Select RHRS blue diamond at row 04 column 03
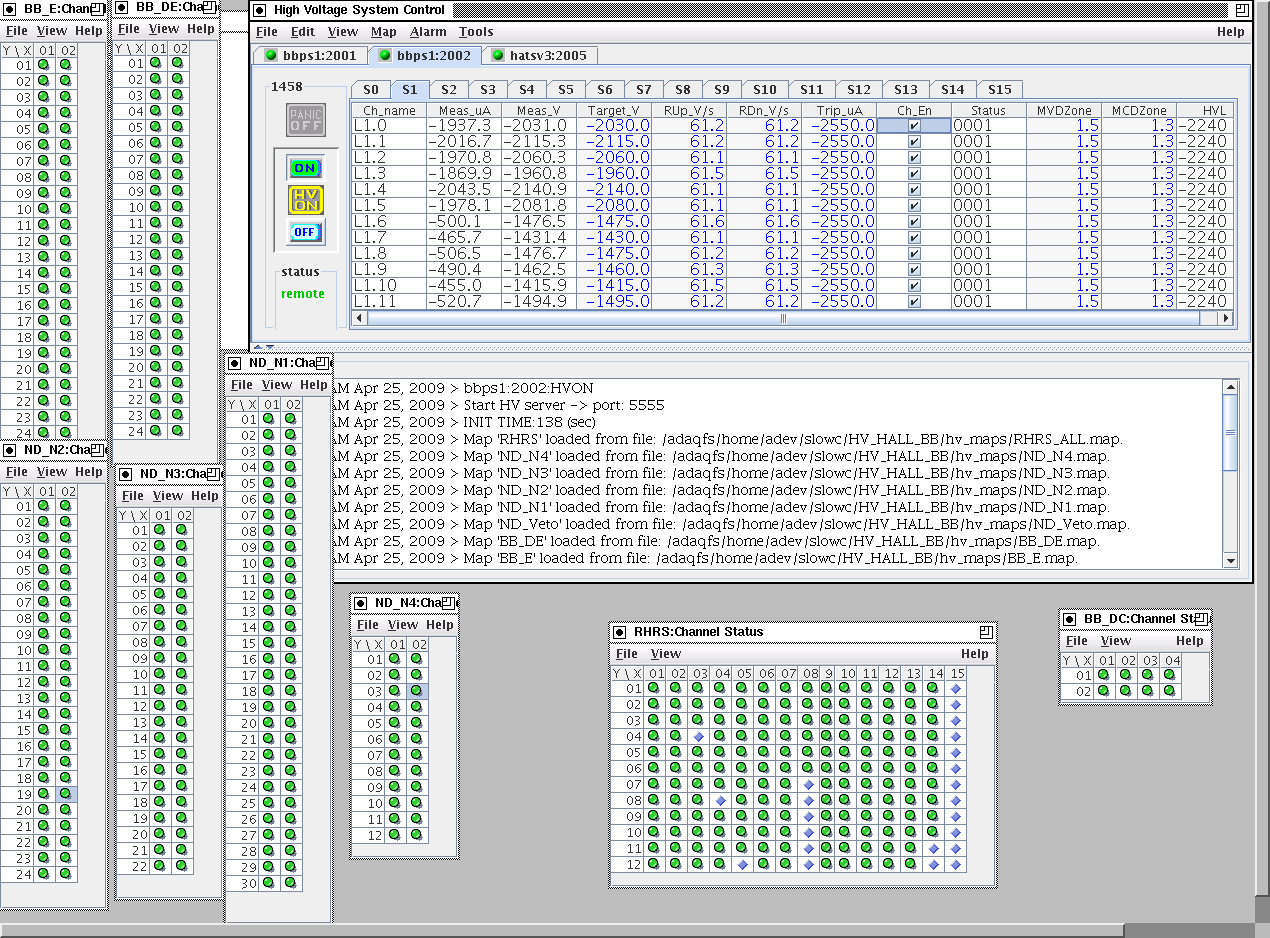This screenshot has height=938, width=1270. click(x=699, y=737)
